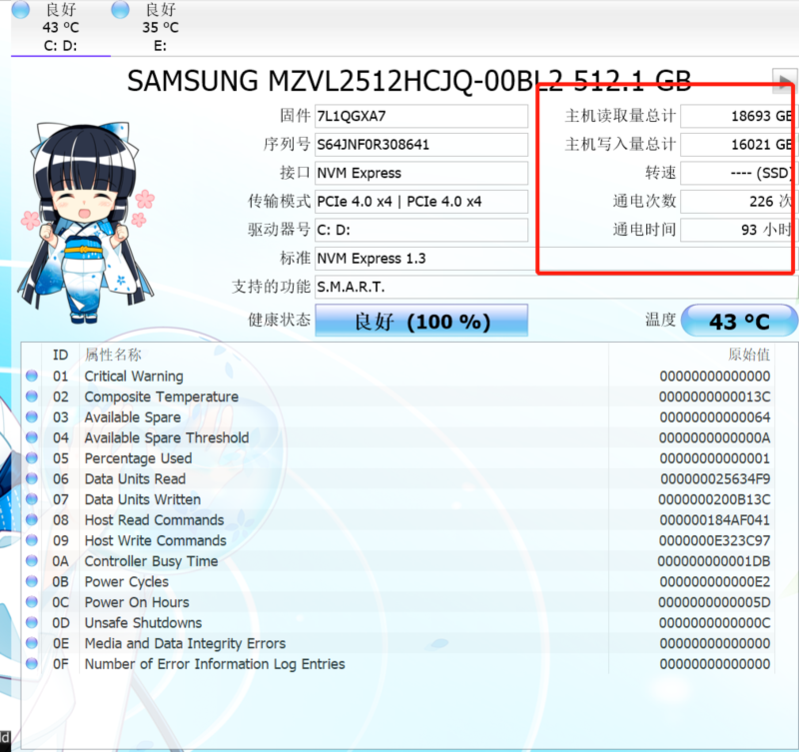Click the status orb for Unsafe Shutdowns
Screen dimensions: 799x752
pyautogui.click(x=32, y=623)
